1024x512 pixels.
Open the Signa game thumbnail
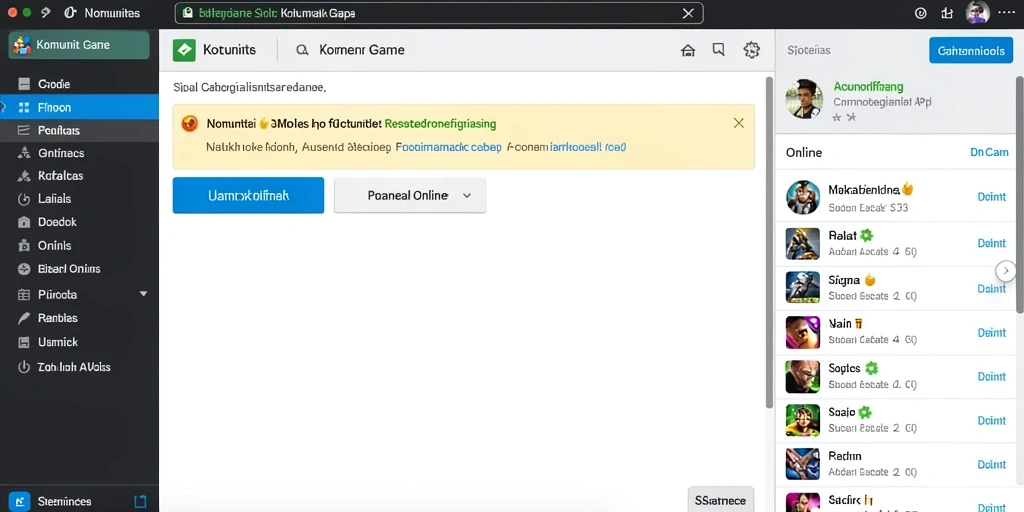point(803,288)
